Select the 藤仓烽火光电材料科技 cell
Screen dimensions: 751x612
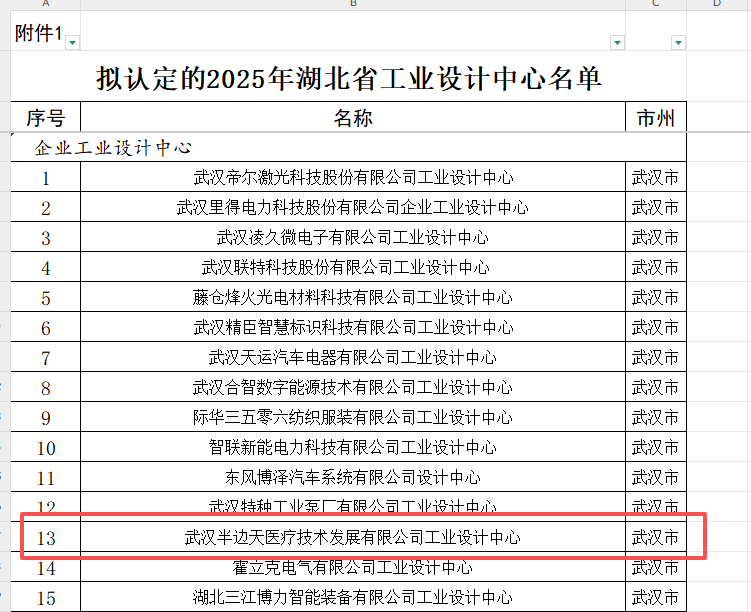click(x=353, y=298)
